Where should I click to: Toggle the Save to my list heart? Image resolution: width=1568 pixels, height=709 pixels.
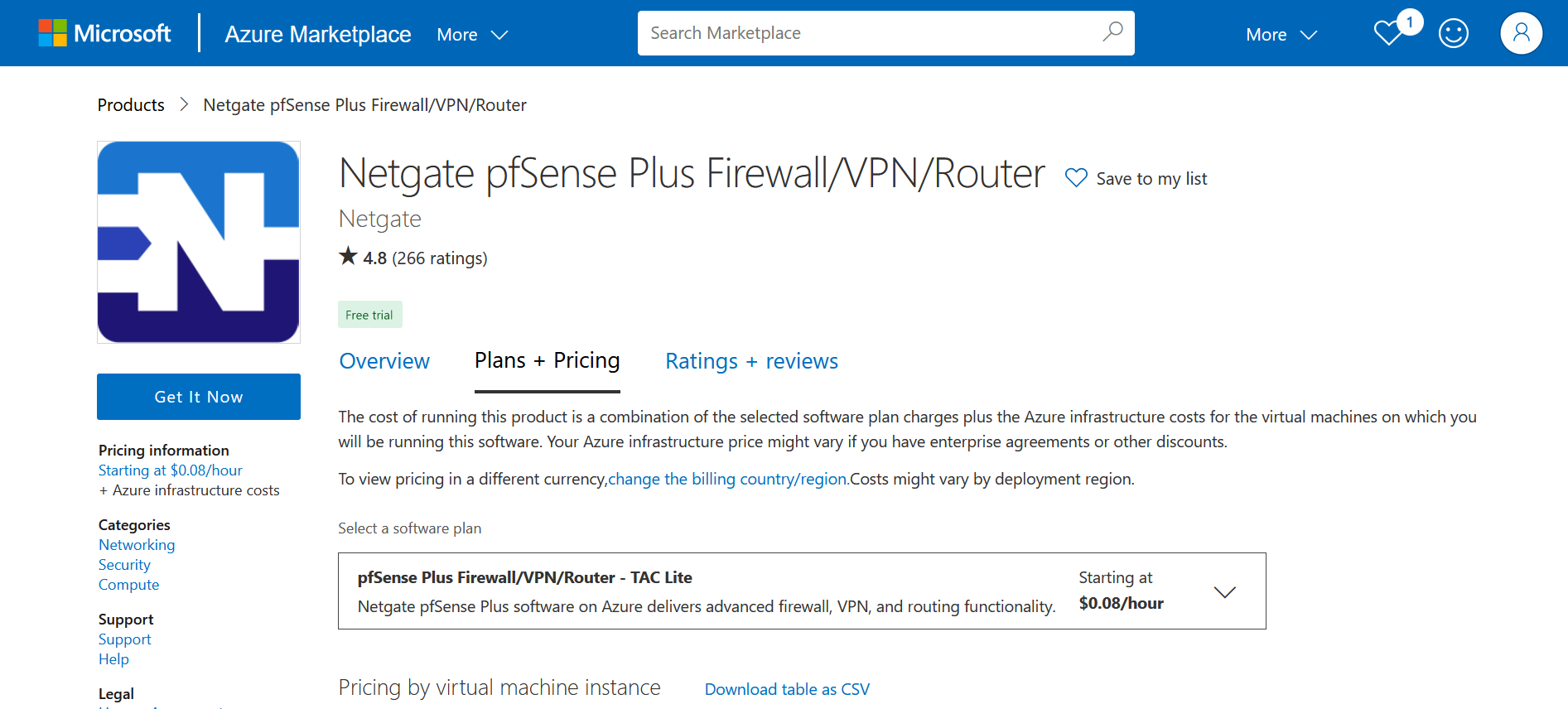pyautogui.click(x=1076, y=178)
